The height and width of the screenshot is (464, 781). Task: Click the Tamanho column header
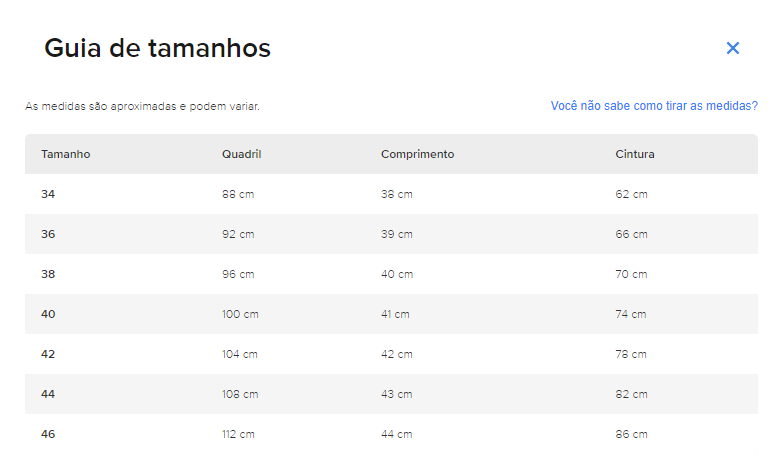(66, 154)
